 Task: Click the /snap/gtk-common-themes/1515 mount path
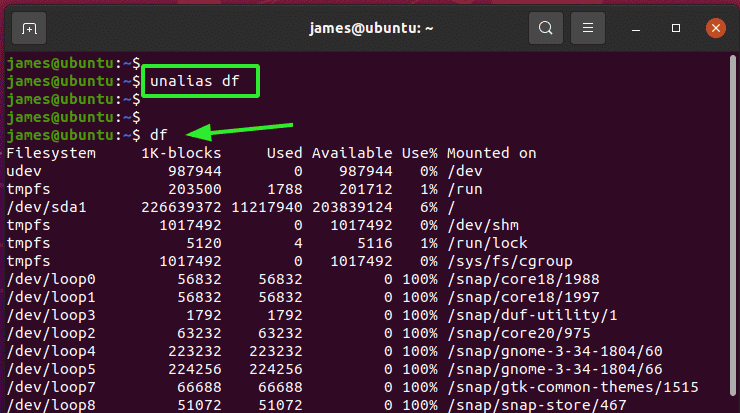pos(572,388)
